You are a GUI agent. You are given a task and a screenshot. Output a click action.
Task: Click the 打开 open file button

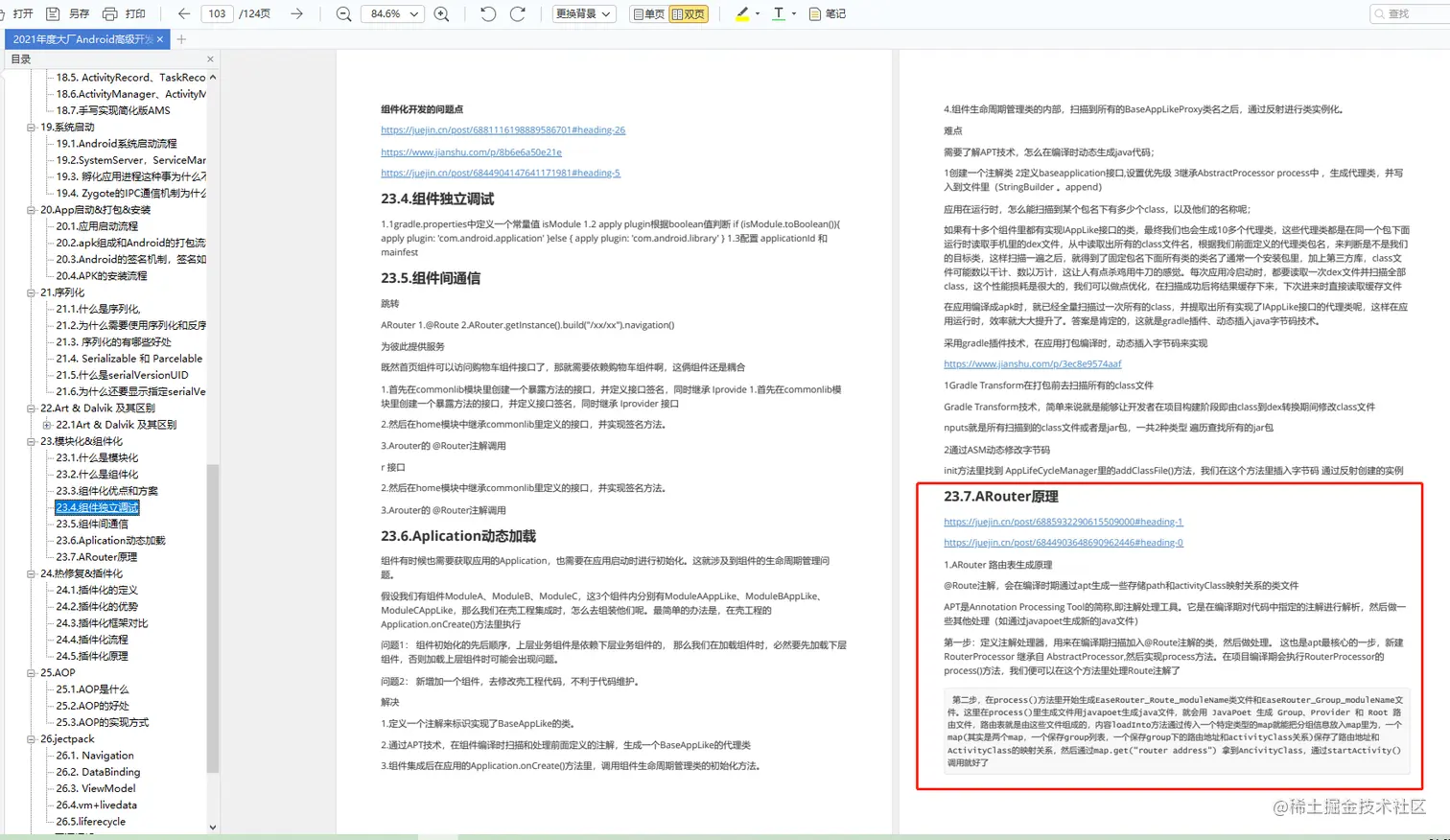pyautogui.click(x=18, y=13)
